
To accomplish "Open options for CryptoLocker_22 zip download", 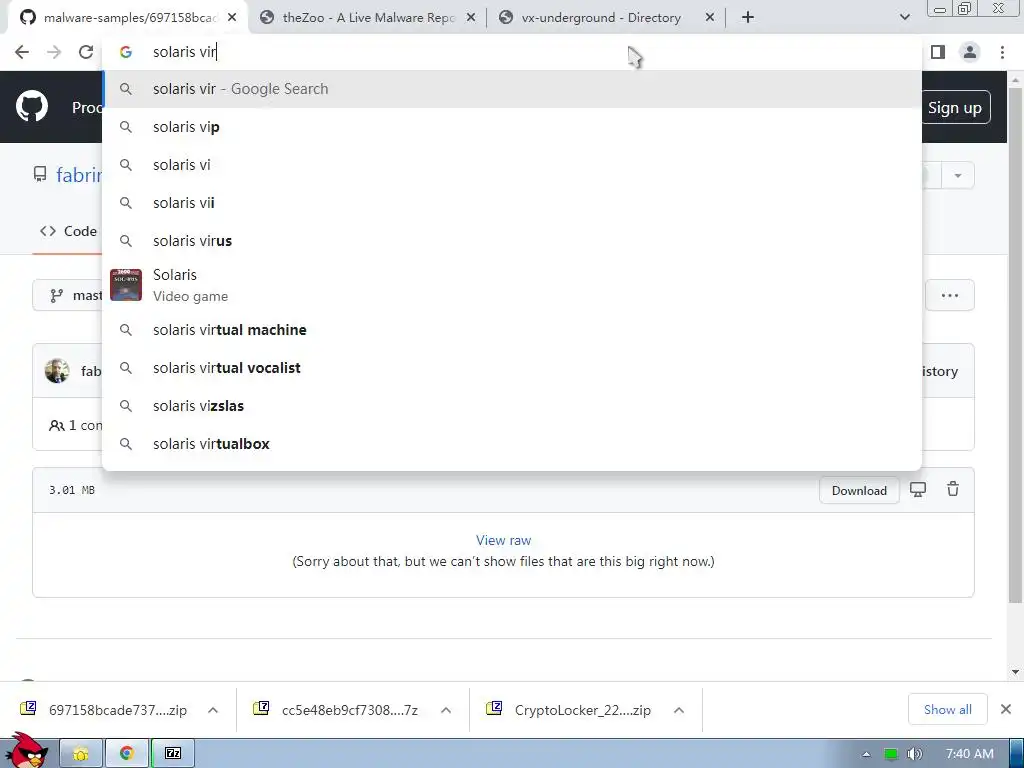I will pos(679,710).
